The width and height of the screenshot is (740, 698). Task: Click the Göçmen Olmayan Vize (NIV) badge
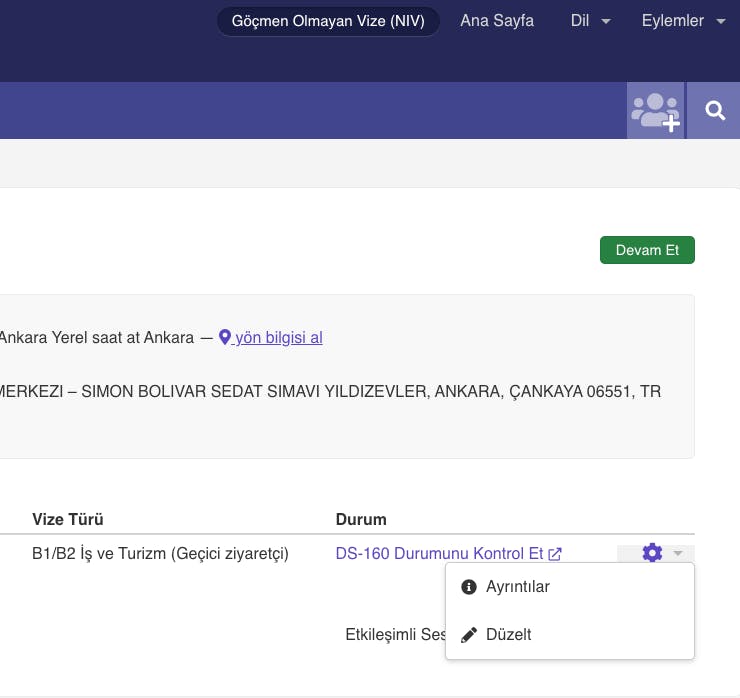[328, 21]
